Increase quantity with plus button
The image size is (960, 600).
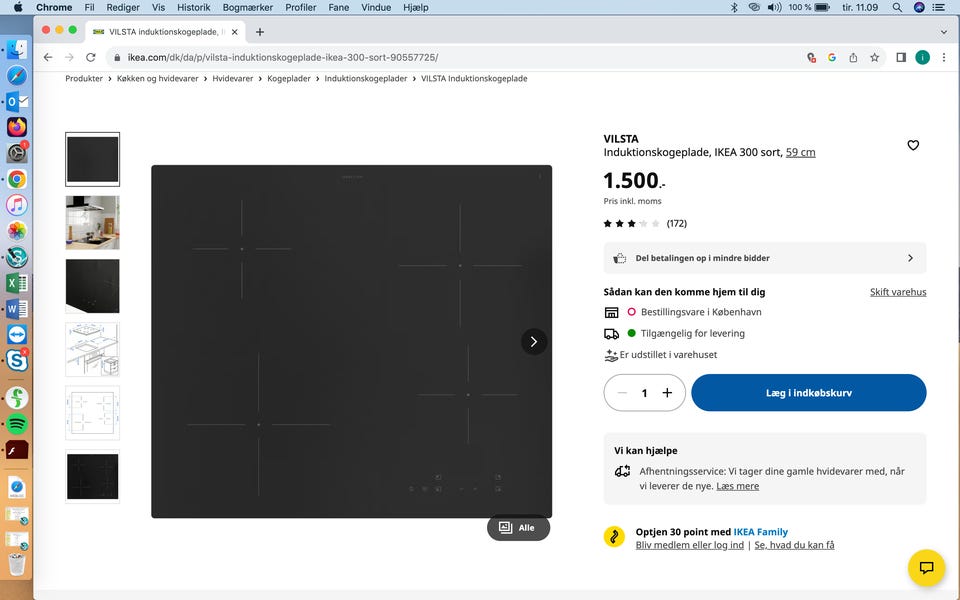click(667, 393)
